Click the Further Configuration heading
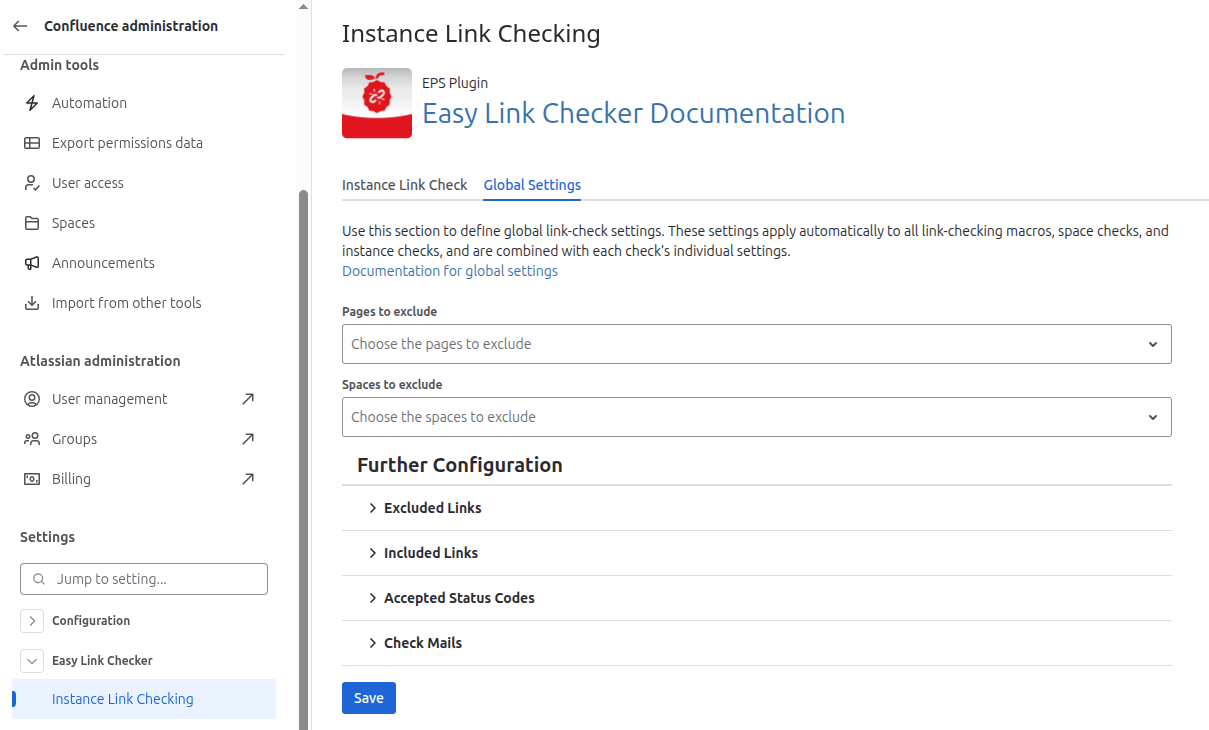The width and height of the screenshot is (1209, 730). point(459,465)
